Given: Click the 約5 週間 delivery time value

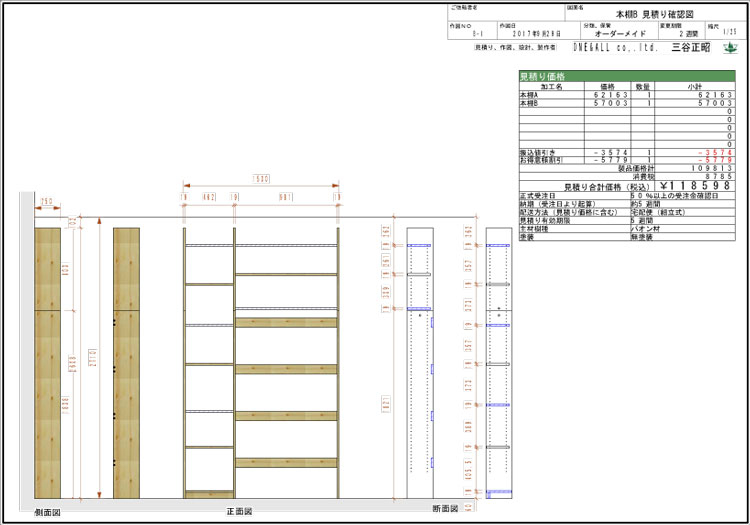Looking at the screenshot, I should click(646, 204).
